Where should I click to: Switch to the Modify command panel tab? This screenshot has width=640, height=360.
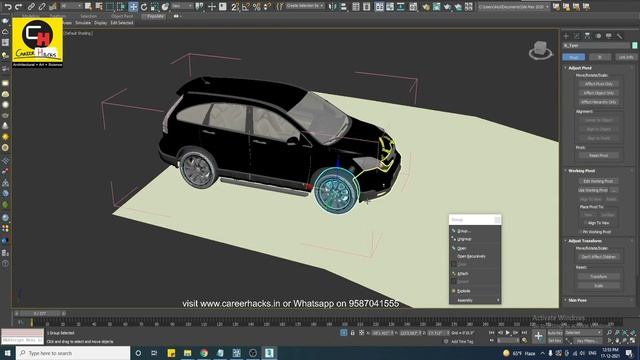click(577, 36)
